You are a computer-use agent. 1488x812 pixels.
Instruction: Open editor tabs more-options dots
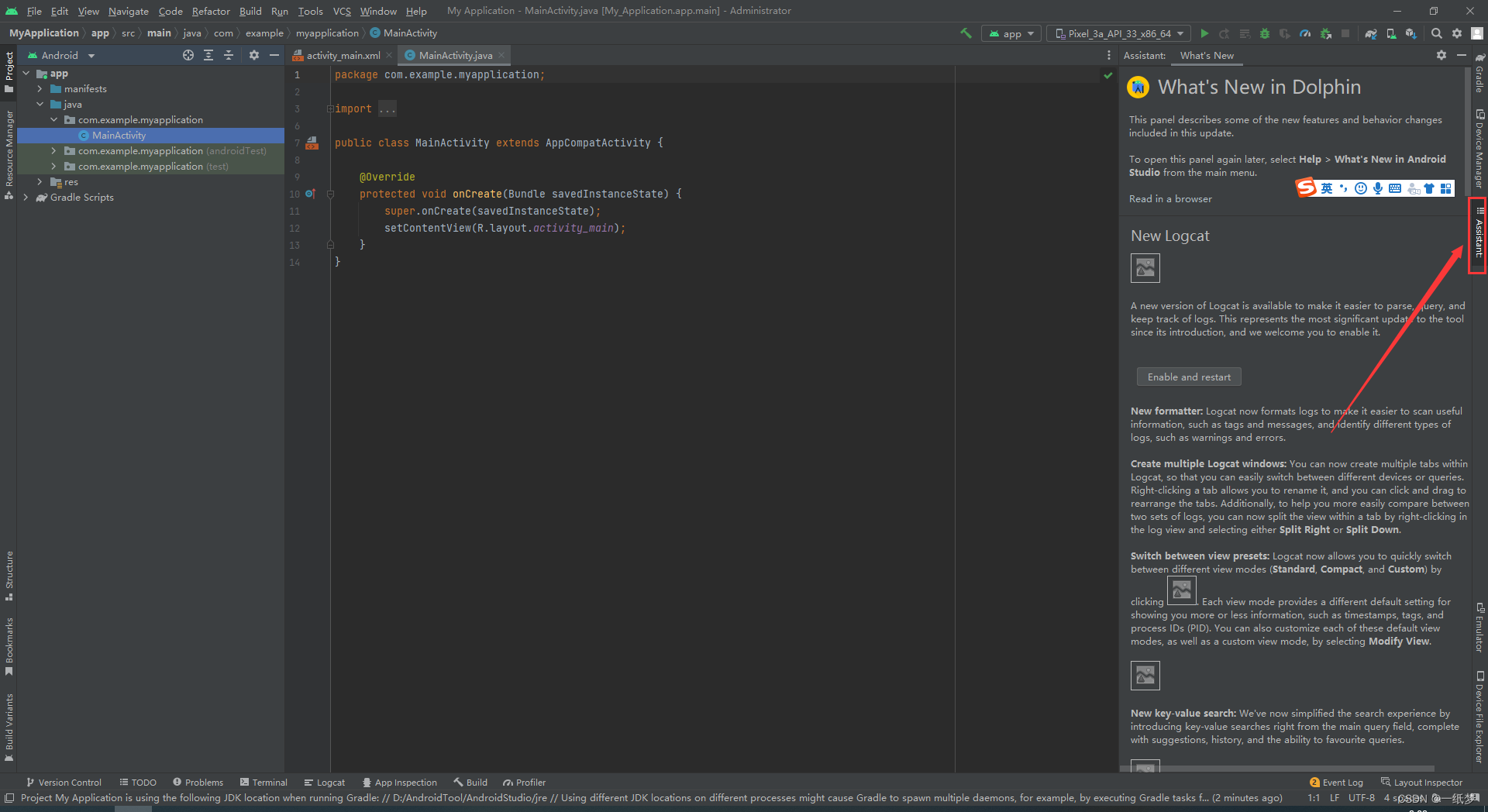(1109, 55)
